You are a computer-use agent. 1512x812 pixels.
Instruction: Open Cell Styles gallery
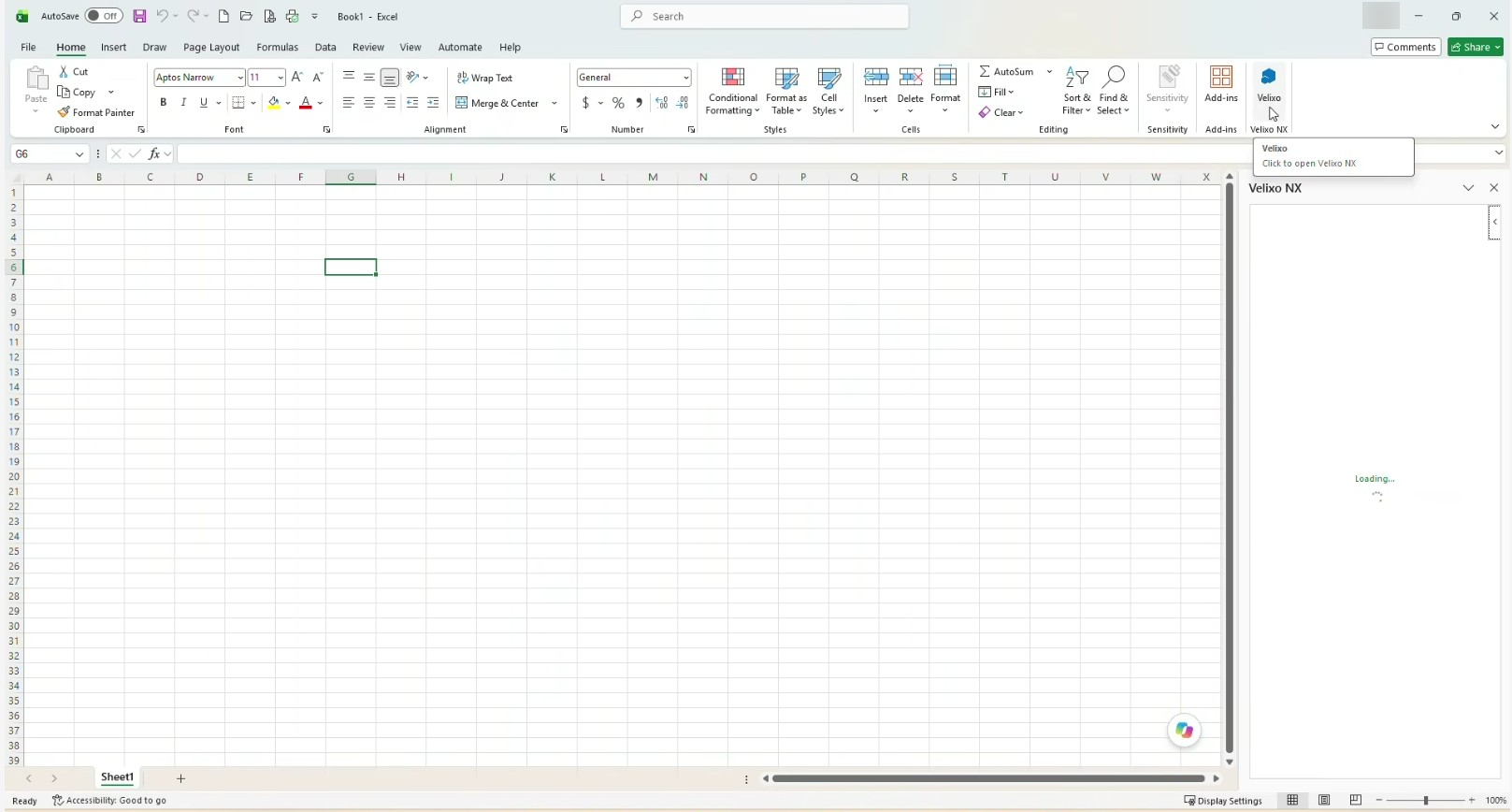(828, 91)
